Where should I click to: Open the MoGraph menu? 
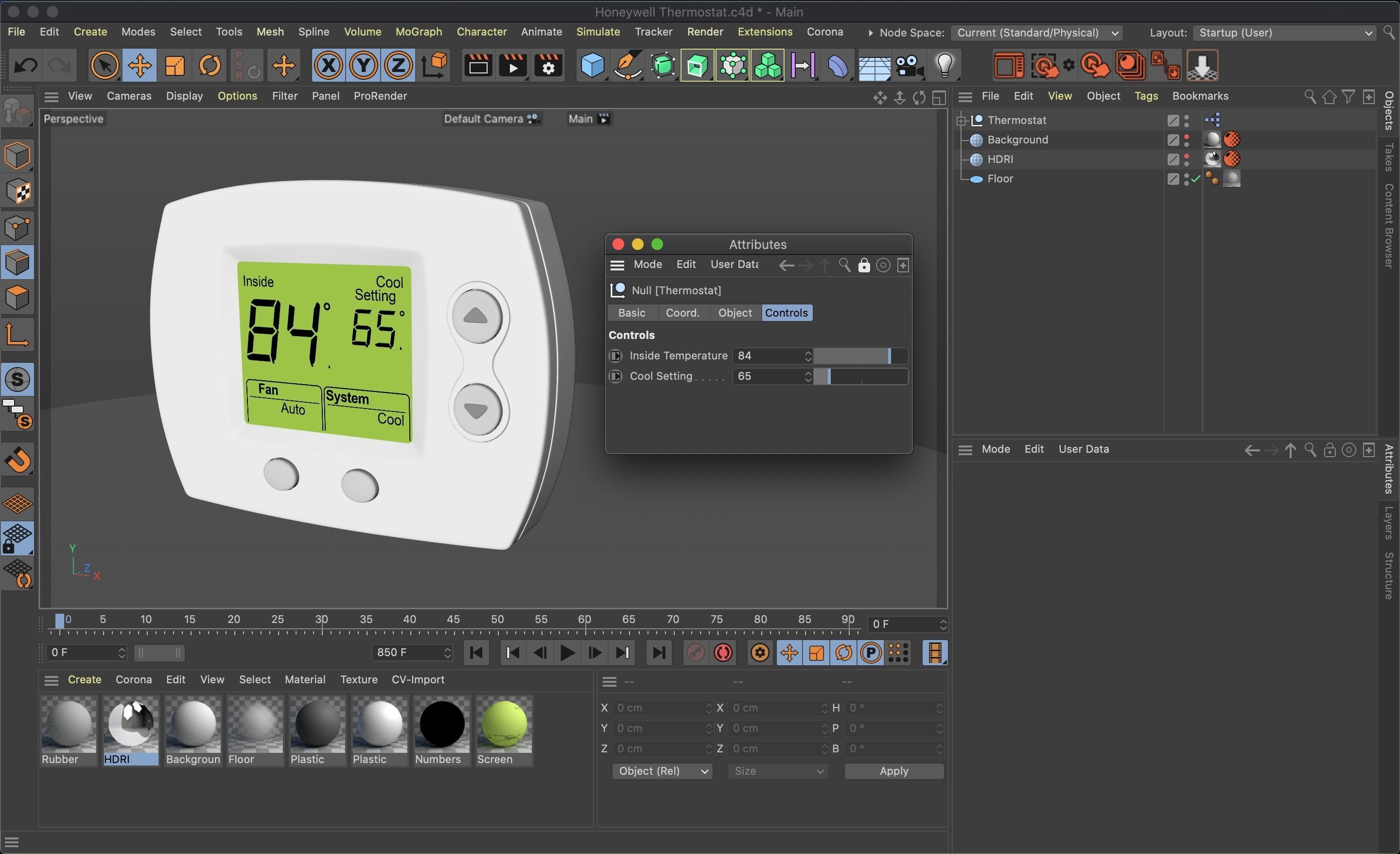coord(419,32)
